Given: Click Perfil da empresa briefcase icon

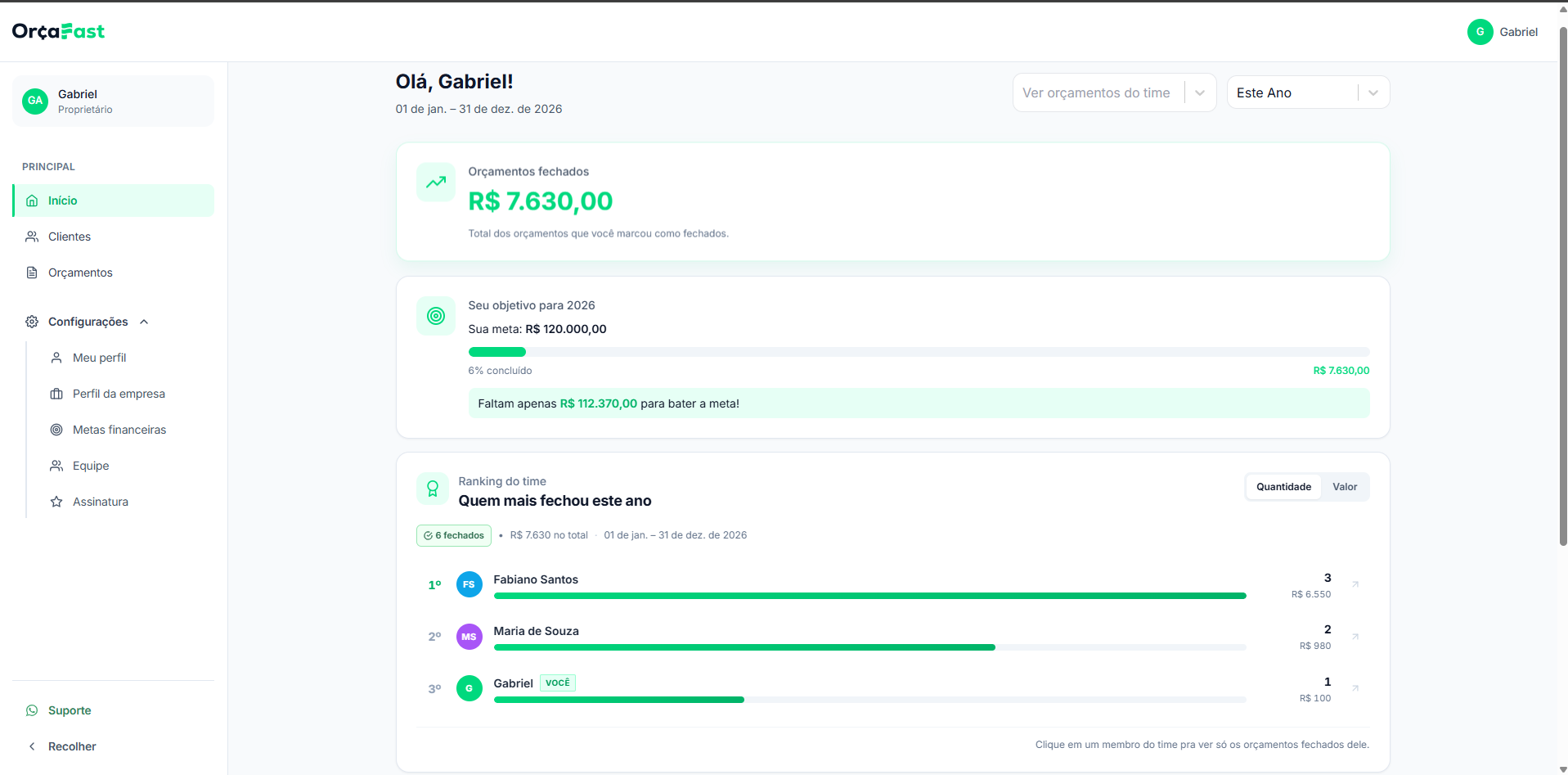Looking at the screenshot, I should pos(56,394).
